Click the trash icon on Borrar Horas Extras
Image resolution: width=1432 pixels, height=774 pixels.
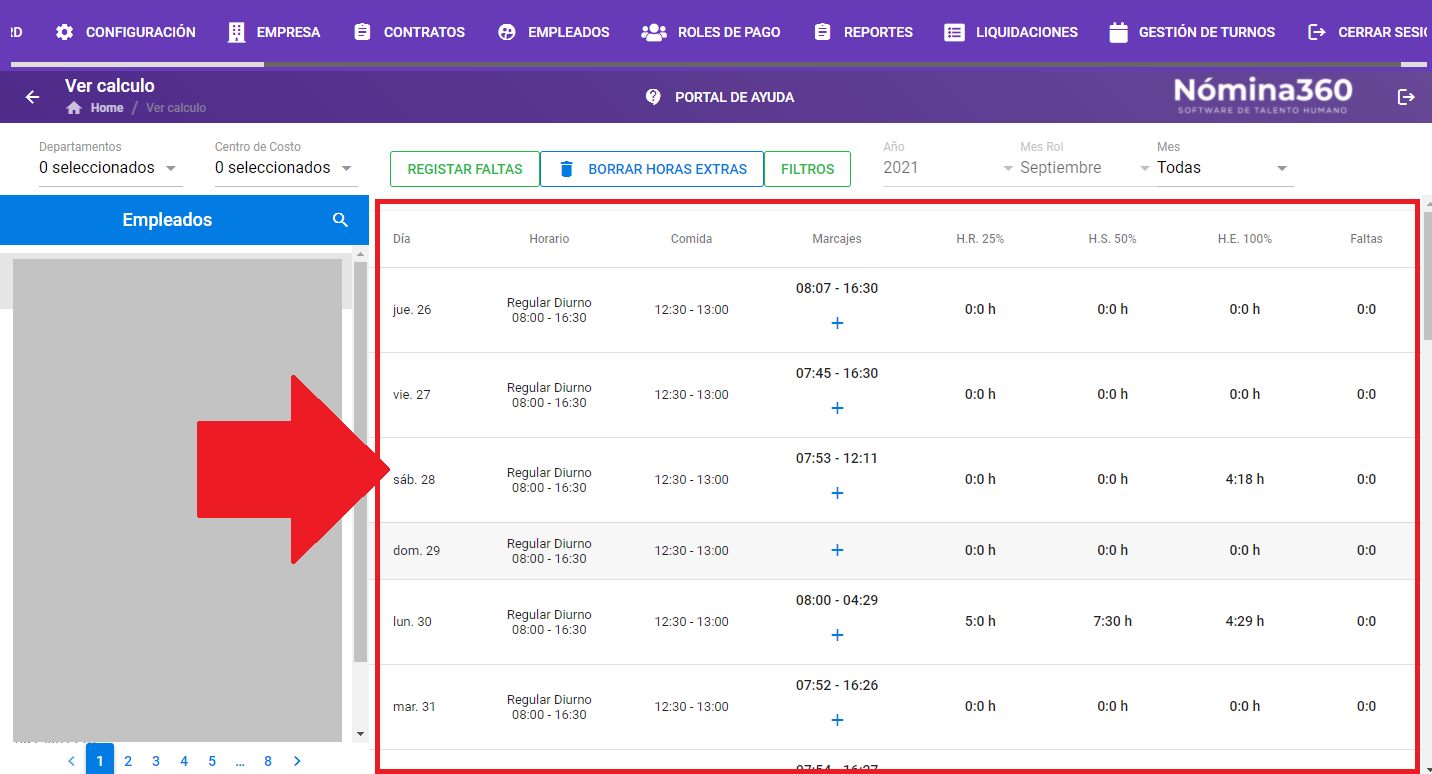pos(566,169)
